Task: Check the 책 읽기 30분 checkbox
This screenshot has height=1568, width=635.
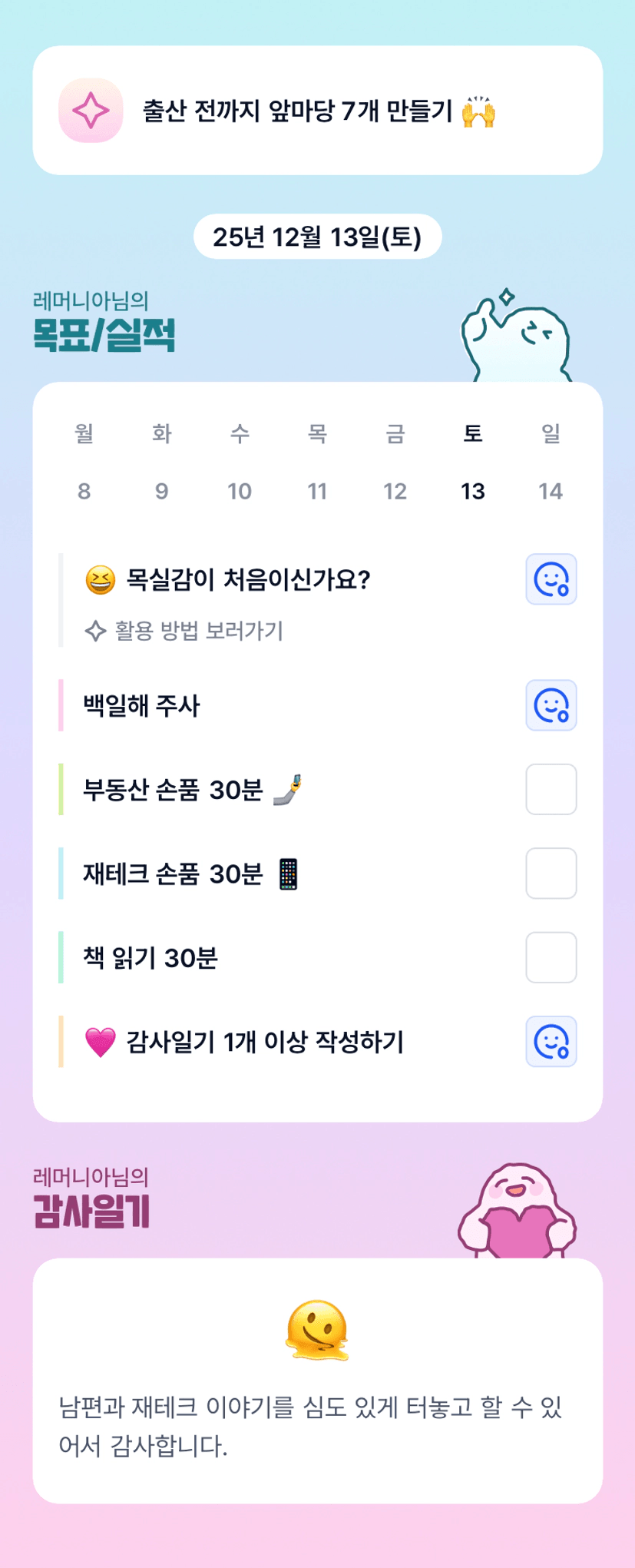Action: point(551,957)
